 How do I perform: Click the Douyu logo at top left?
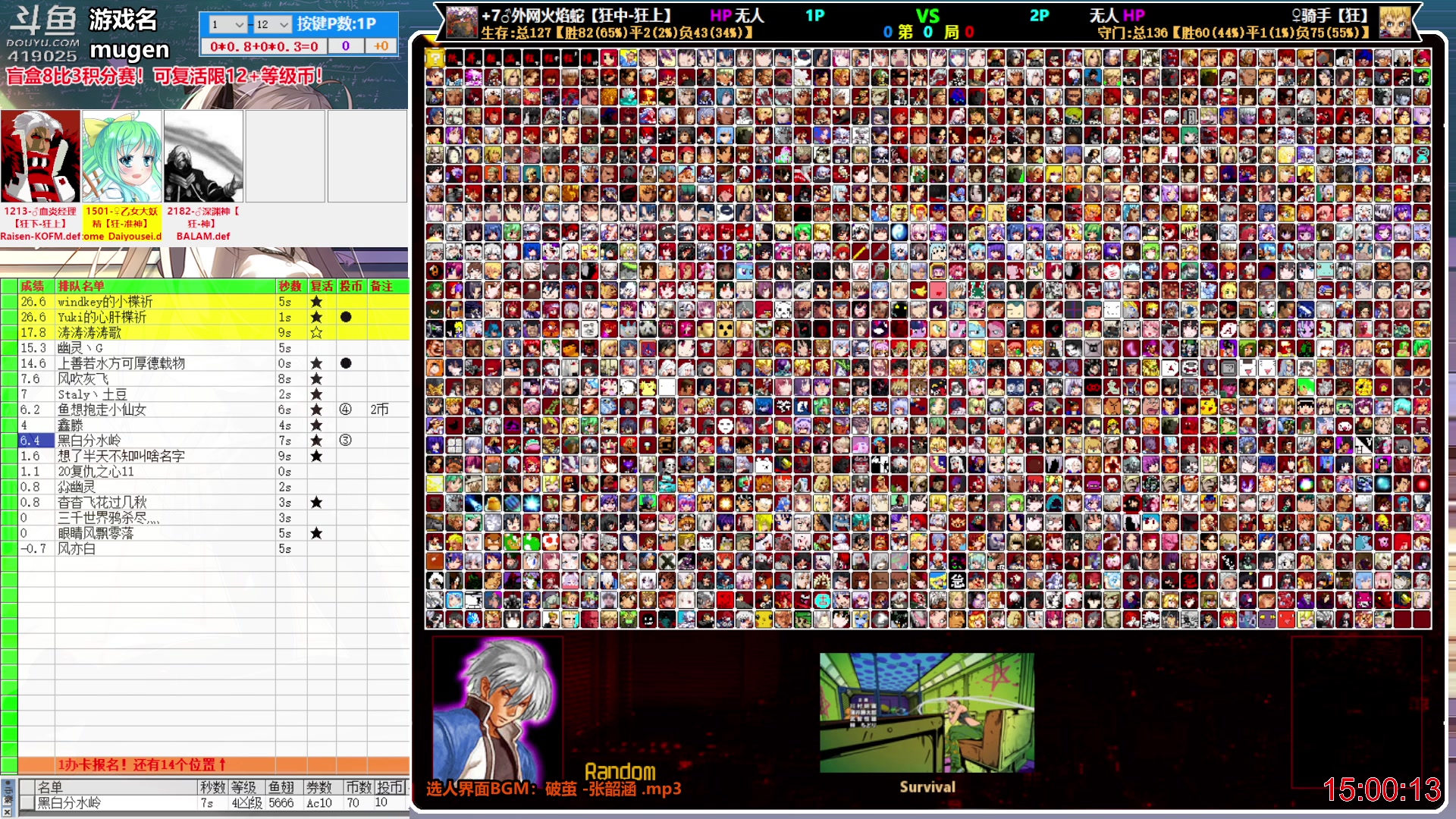click(x=42, y=34)
